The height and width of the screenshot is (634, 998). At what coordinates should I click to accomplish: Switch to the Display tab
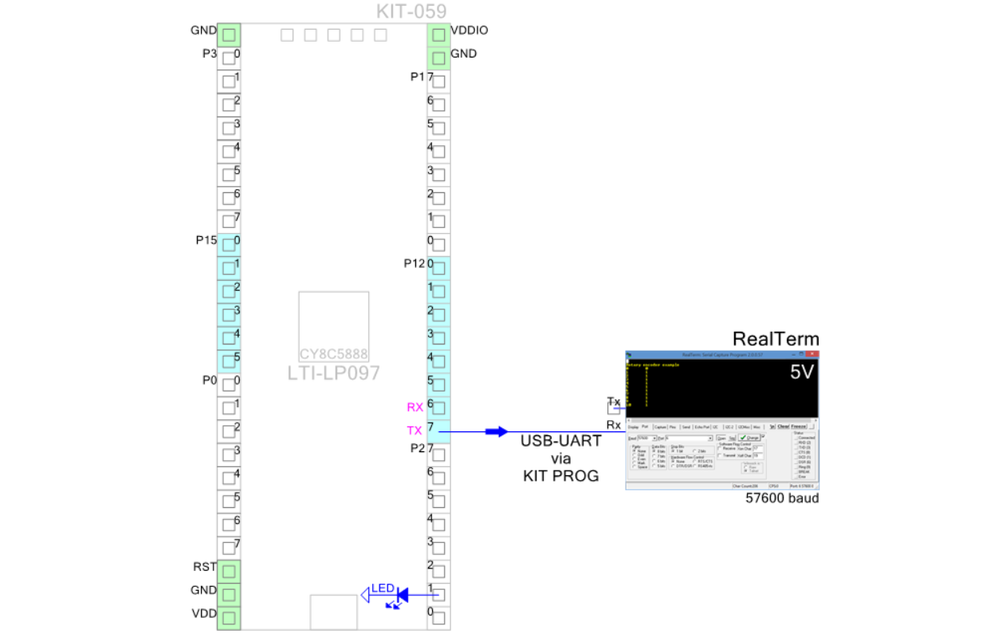pos(632,427)
